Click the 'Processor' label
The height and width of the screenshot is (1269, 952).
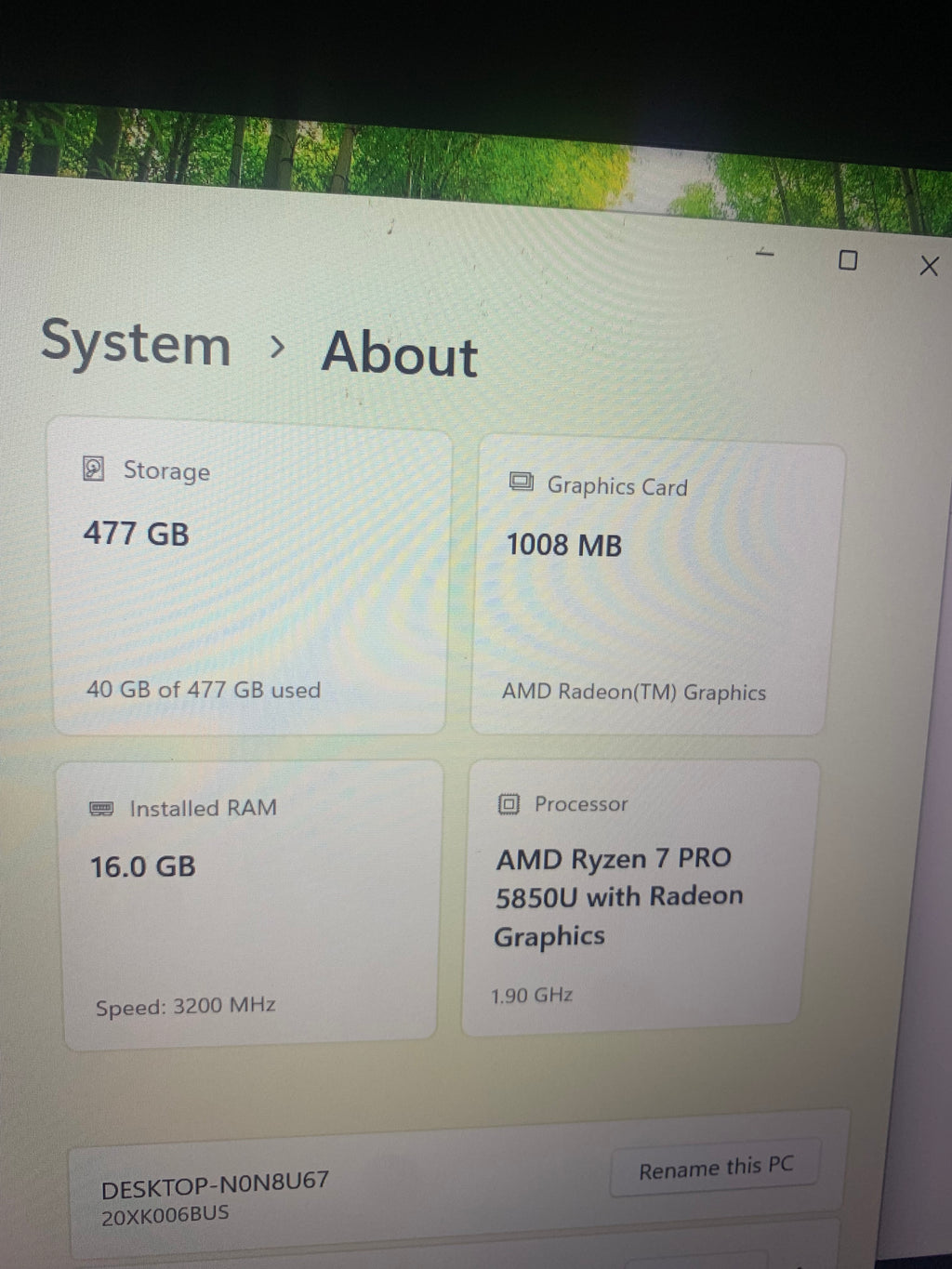581,804
